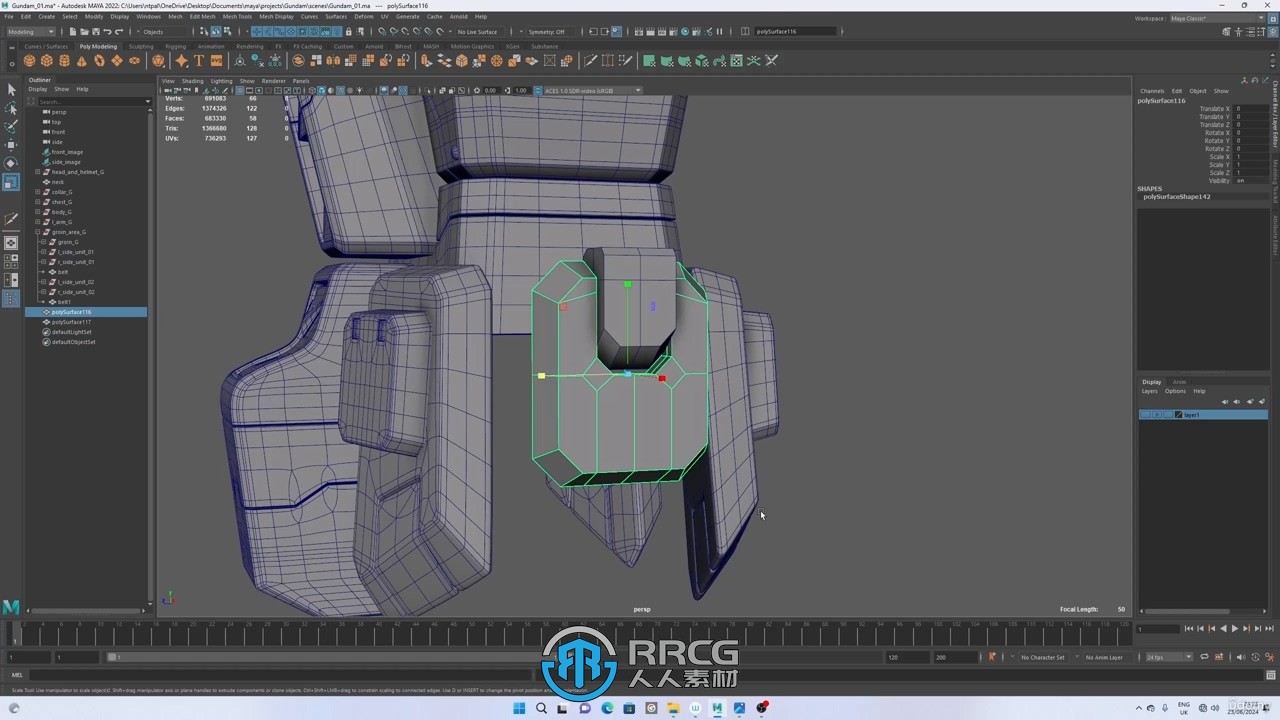The height and width of the screenshot is (720, 1280).
Task: Open the Channels menu in Channel Box
Action: point(1152,91)
